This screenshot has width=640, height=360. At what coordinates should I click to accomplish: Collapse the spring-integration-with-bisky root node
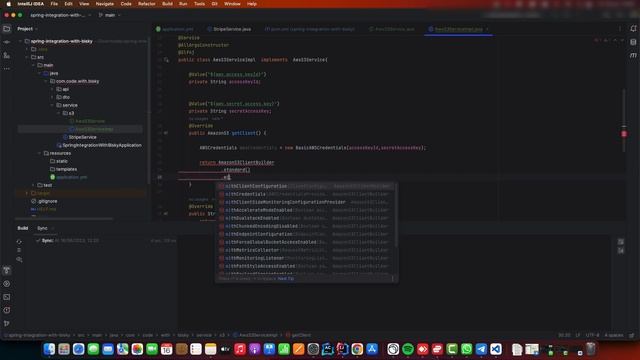(x=20, y=41)
